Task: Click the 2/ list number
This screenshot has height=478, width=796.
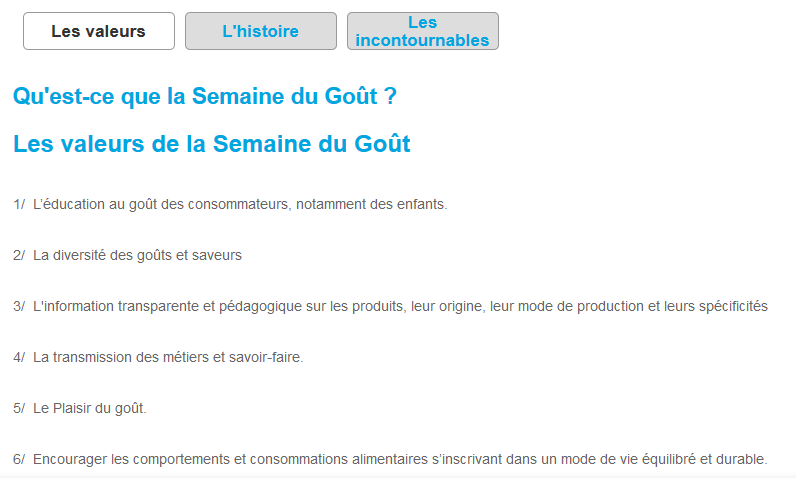Action: tap(19, 255)
